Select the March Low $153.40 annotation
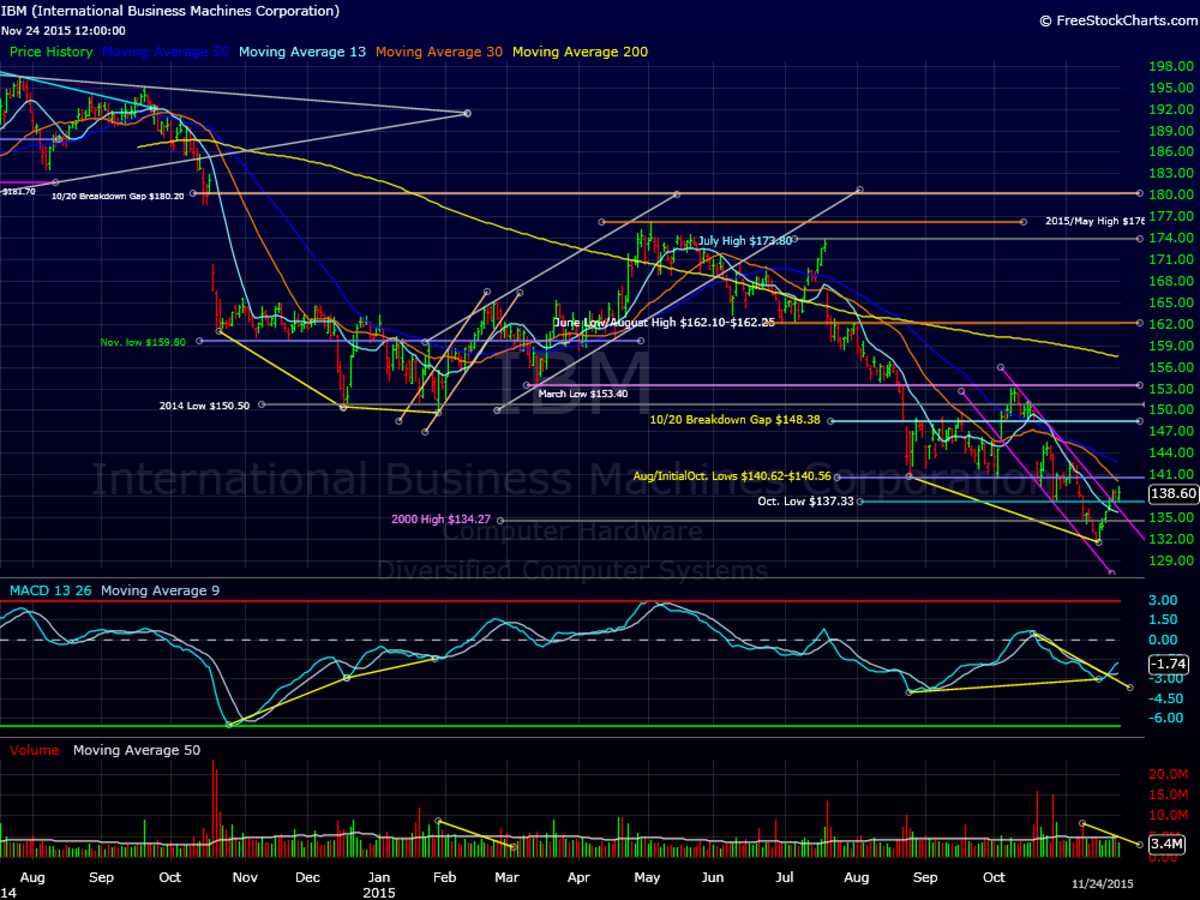This screenshot has height=900, width=1200. pos(583,394)
